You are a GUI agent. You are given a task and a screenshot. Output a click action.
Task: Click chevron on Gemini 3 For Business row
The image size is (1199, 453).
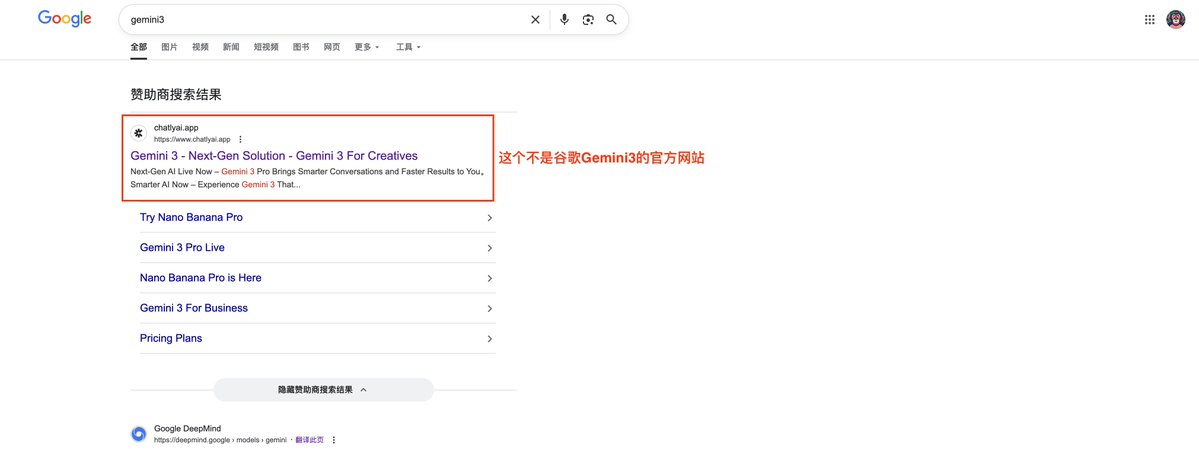[x=489, y=308]
